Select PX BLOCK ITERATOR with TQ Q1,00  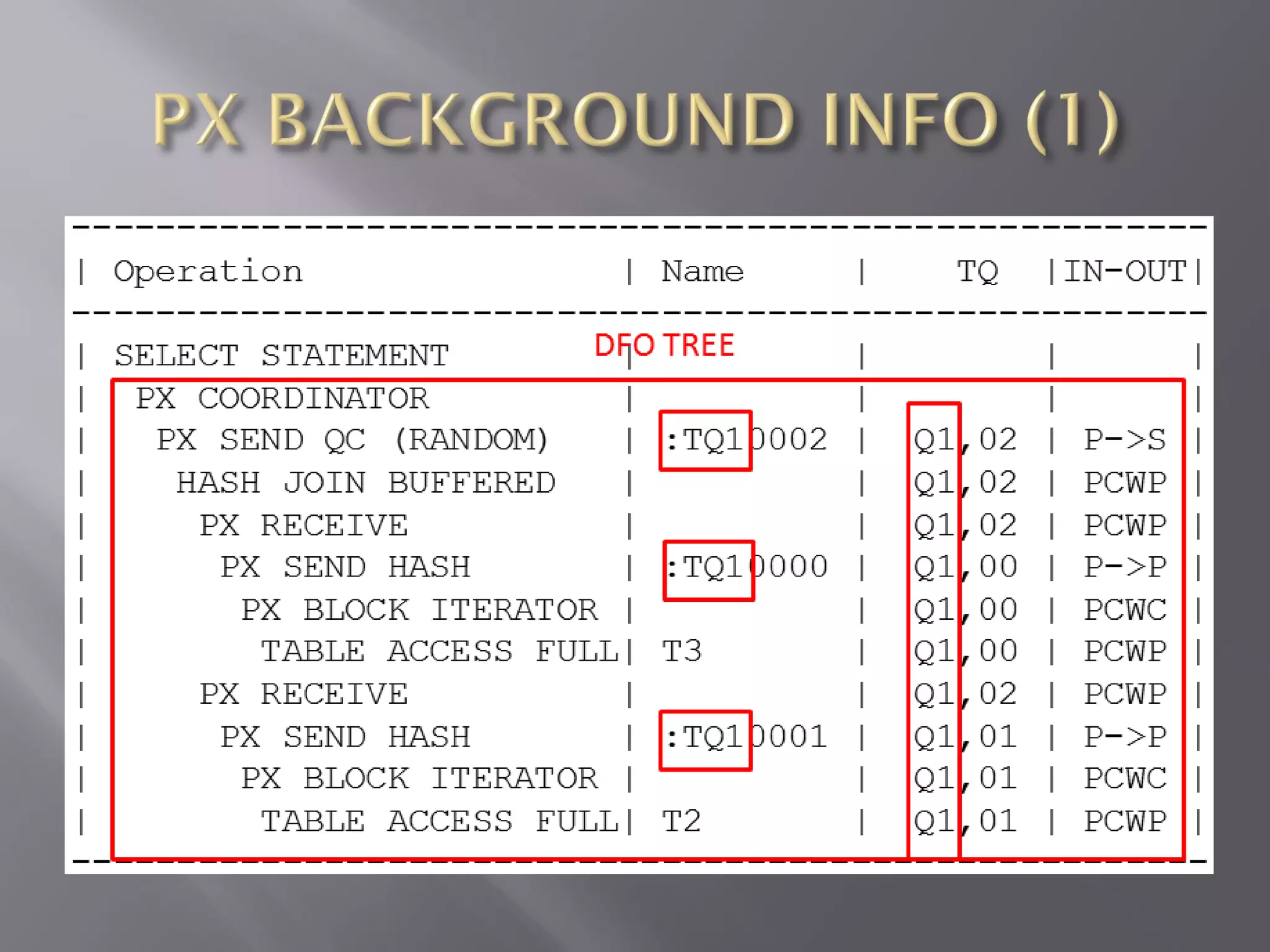pyautogui.click(x=419, y=610)
